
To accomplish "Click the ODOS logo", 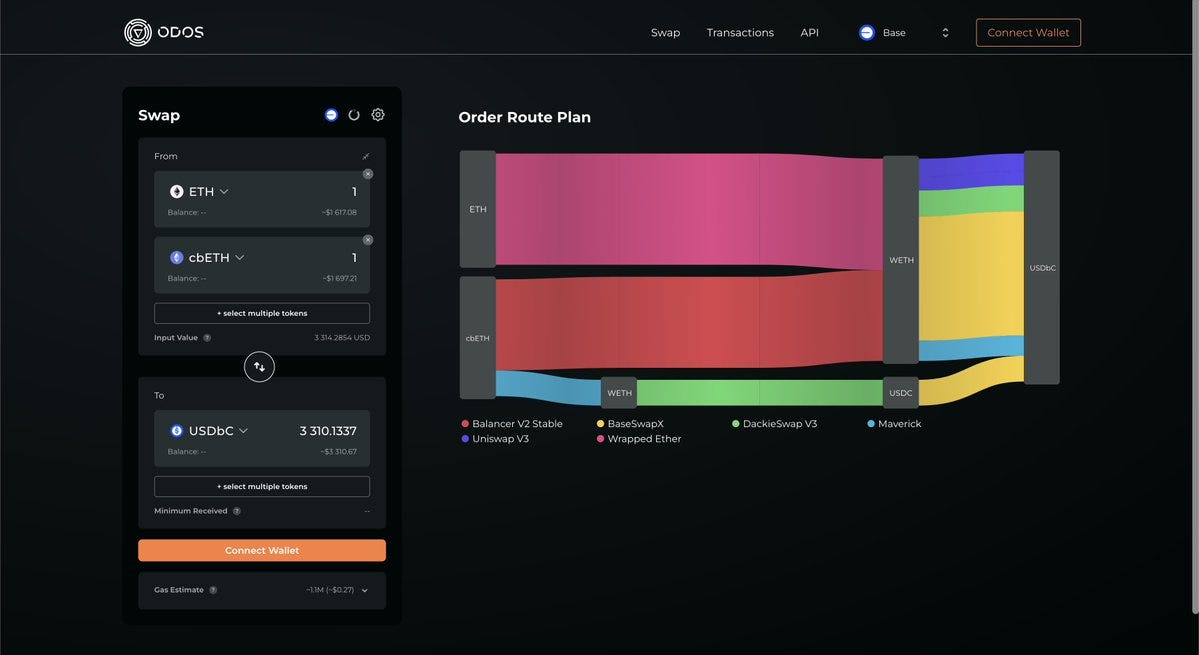I will coord(164,32).
